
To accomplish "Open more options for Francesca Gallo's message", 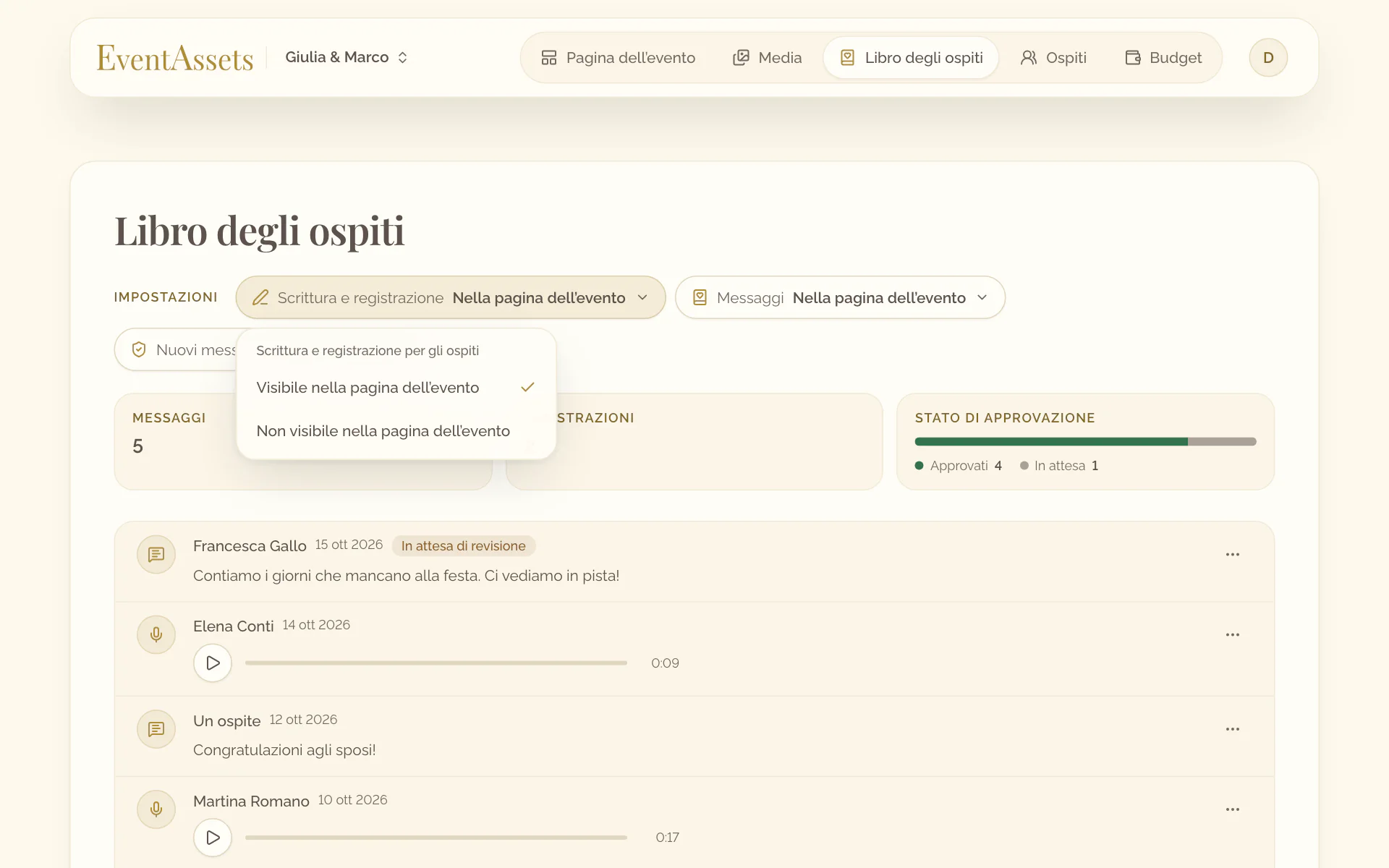I will point(1233,555).
